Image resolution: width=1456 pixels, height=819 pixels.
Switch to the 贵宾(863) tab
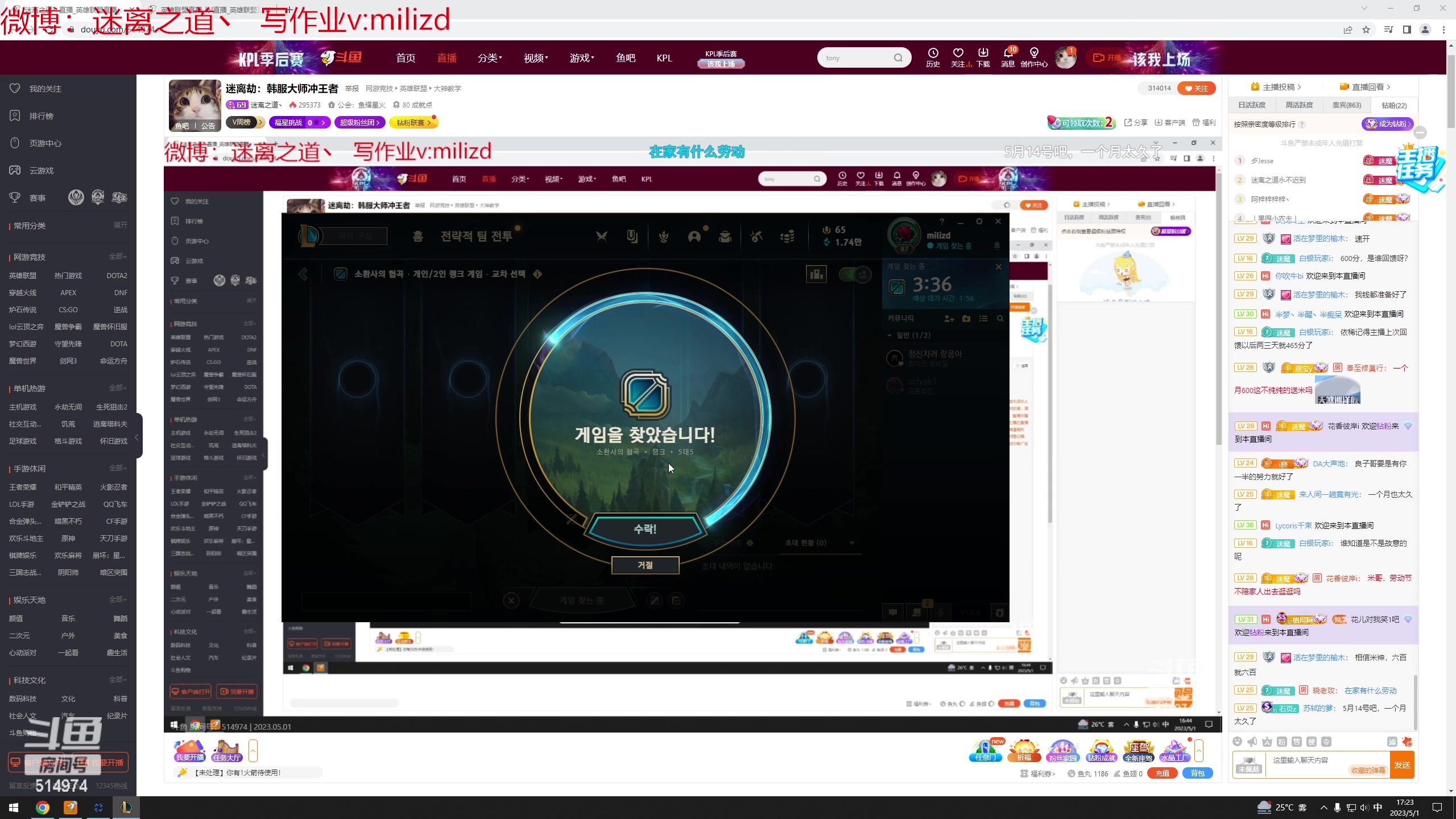1346,105
